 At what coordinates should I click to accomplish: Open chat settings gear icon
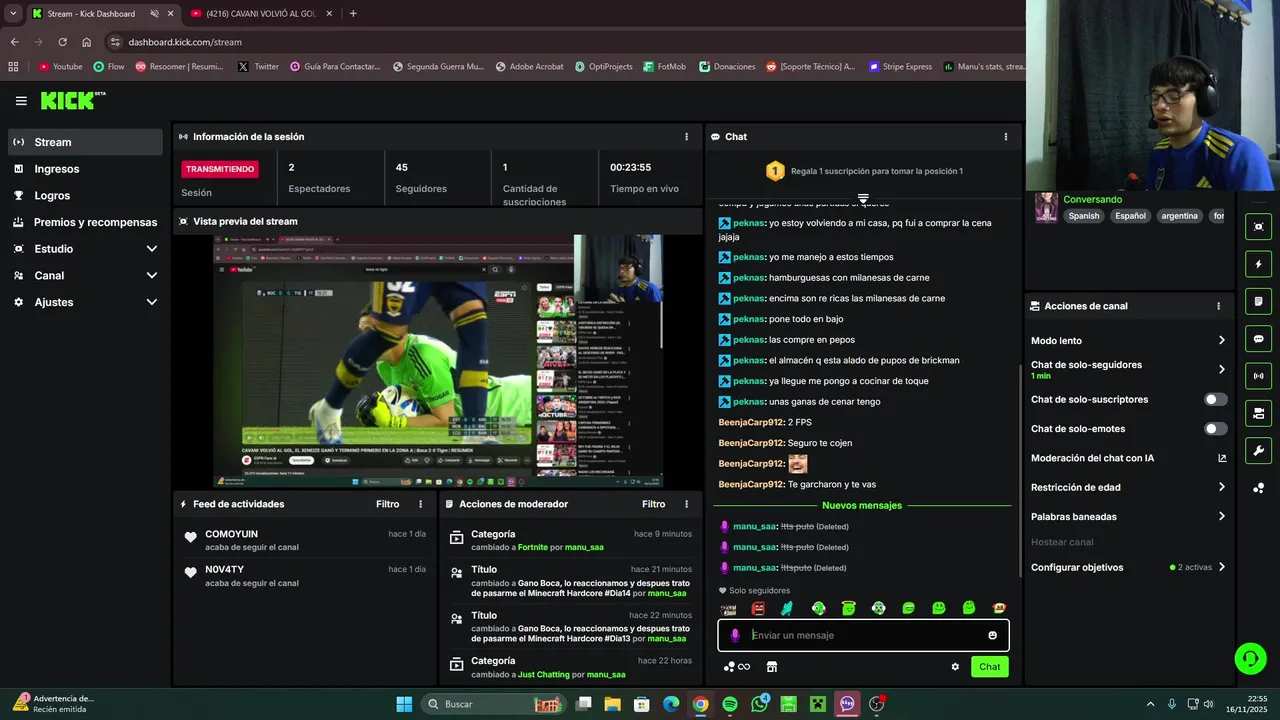pyautogui.click(x=955, y=667)
